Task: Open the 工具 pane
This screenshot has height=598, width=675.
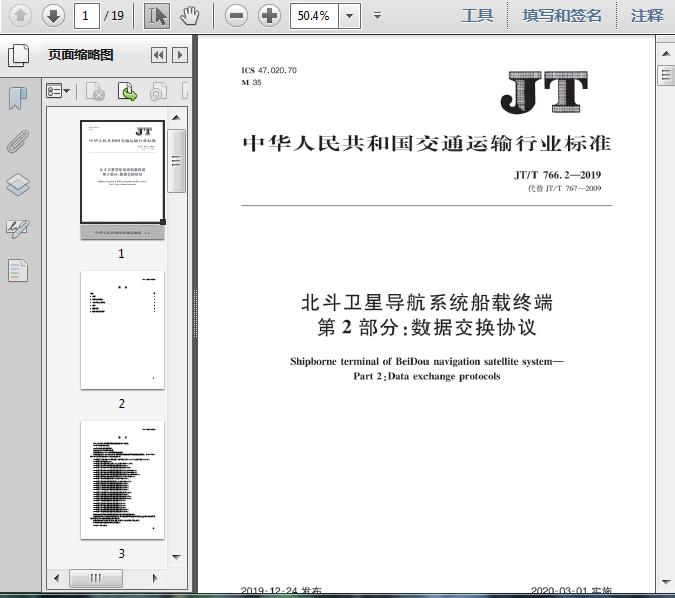Action: [x=477, y=16]
